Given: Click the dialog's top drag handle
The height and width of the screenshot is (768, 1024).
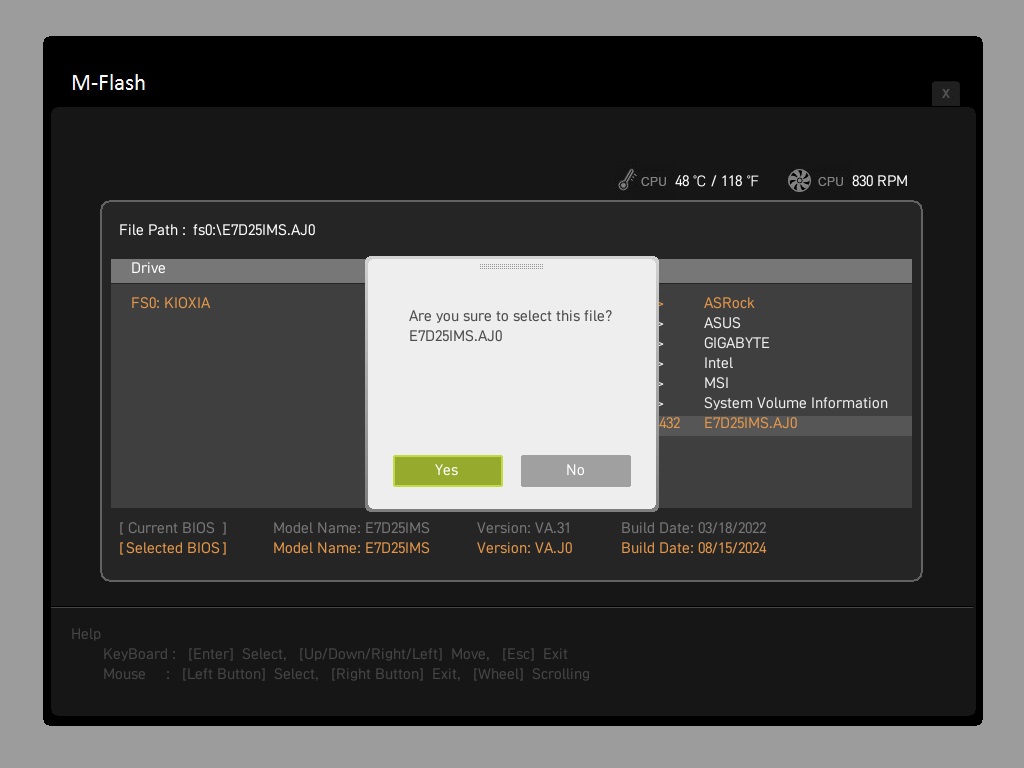Looking at the screenshot, I should tap(511, 267).
